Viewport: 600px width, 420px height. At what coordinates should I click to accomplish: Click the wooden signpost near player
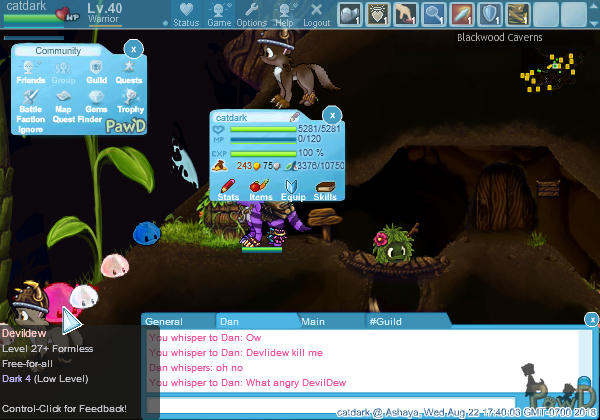324,224
